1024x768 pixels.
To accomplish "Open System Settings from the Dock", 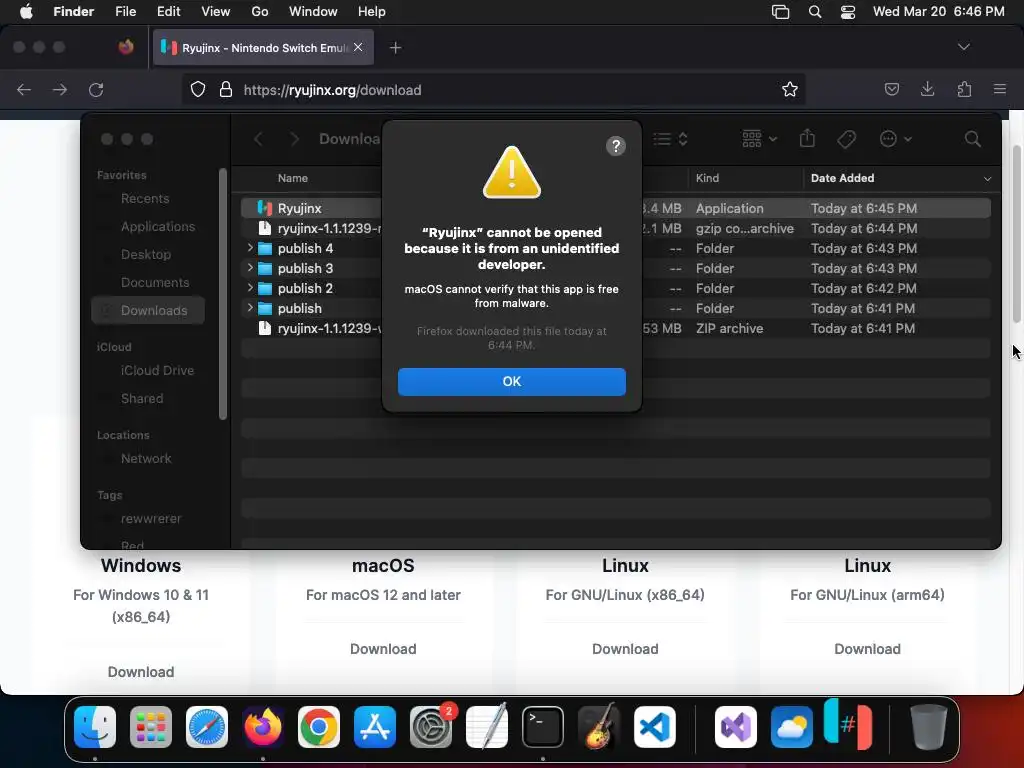I will pyautogui.click(x=431, y=727).
